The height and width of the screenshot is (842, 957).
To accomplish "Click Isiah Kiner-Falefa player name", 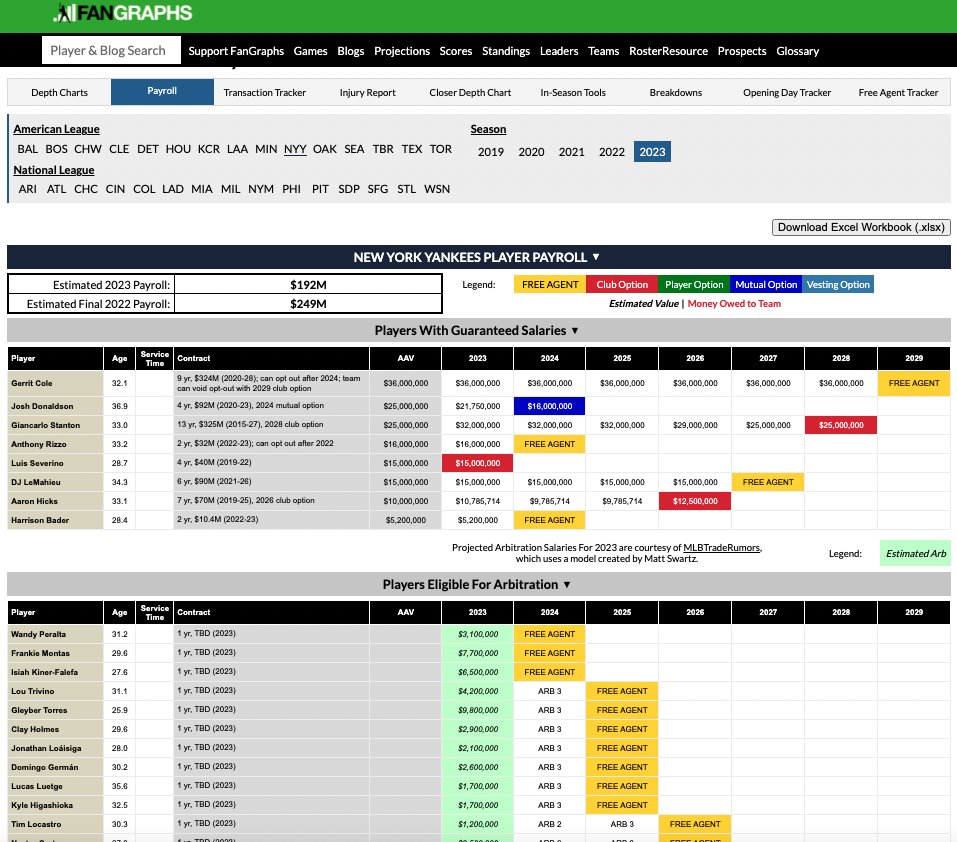I will tap(45, 672).
